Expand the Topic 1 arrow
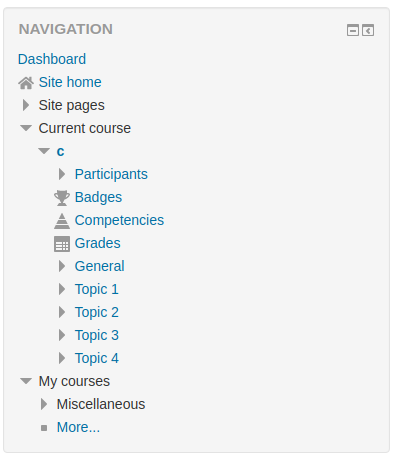Image resolution: width=396 pixels, height=460 pixels. coord(62,289)
